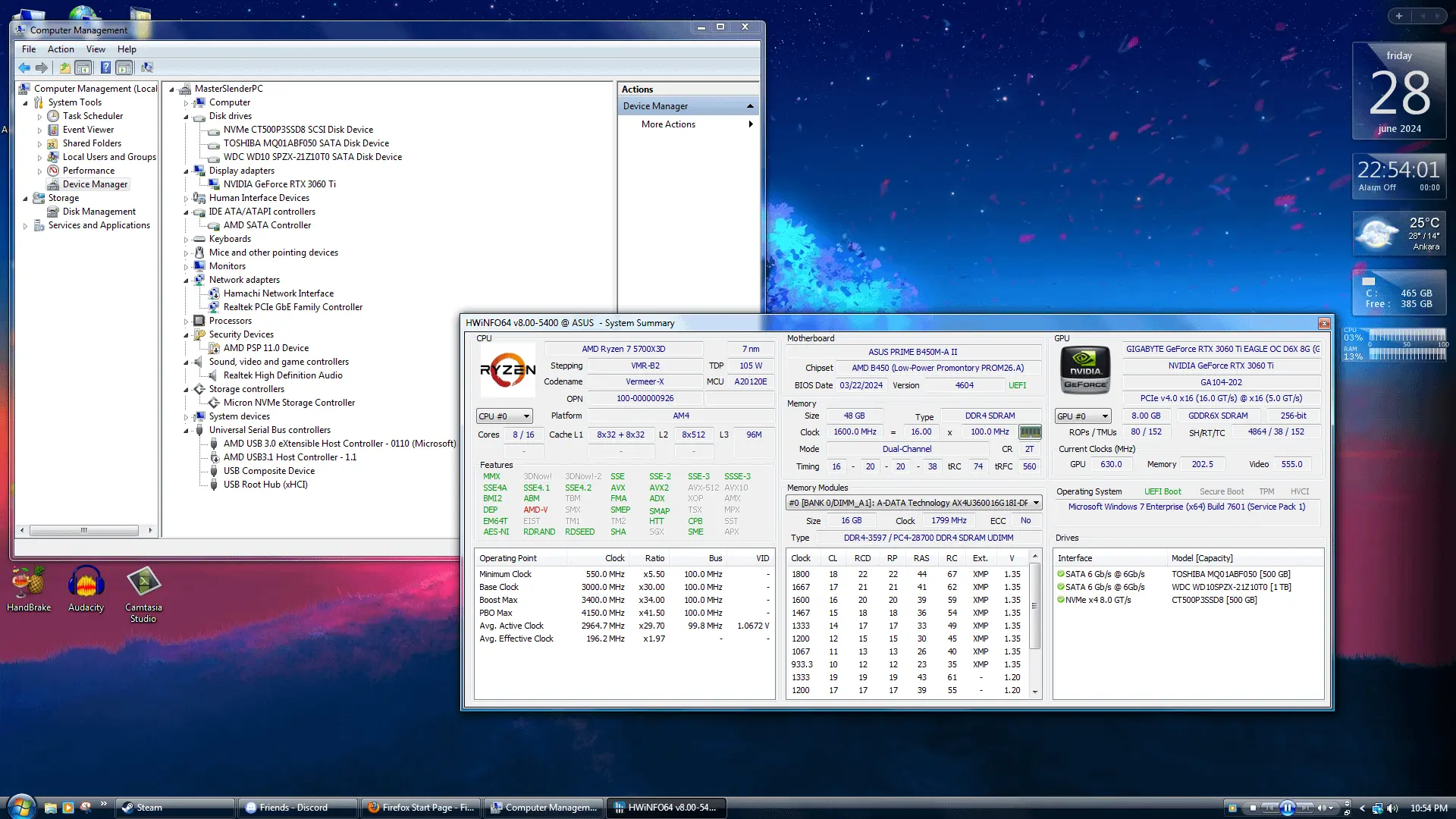Viewport: 1456px width, 819px height.
Task: Select Performance in the console tree
Action: 89,171
